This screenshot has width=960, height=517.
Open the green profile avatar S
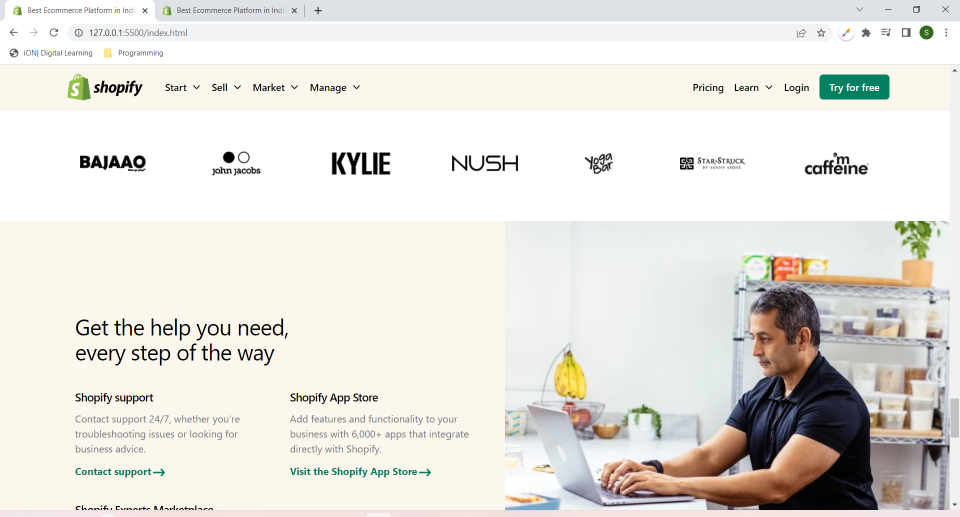click(x=926, y=32)
